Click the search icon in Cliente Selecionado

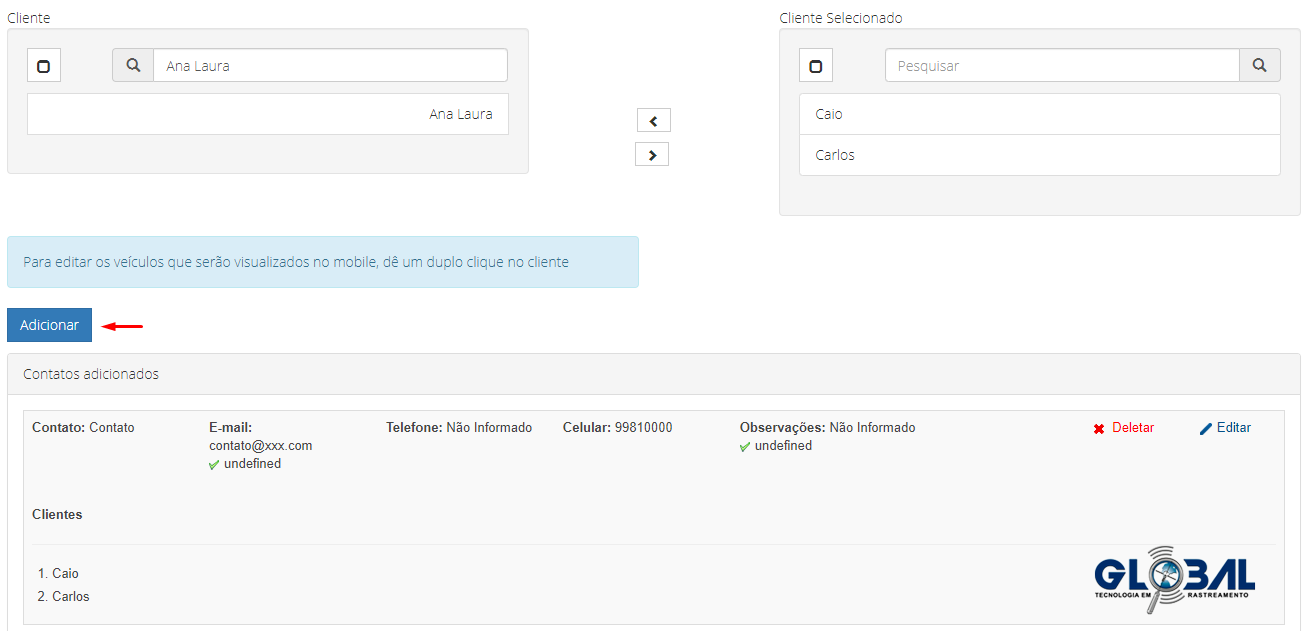pos(1259,66)
